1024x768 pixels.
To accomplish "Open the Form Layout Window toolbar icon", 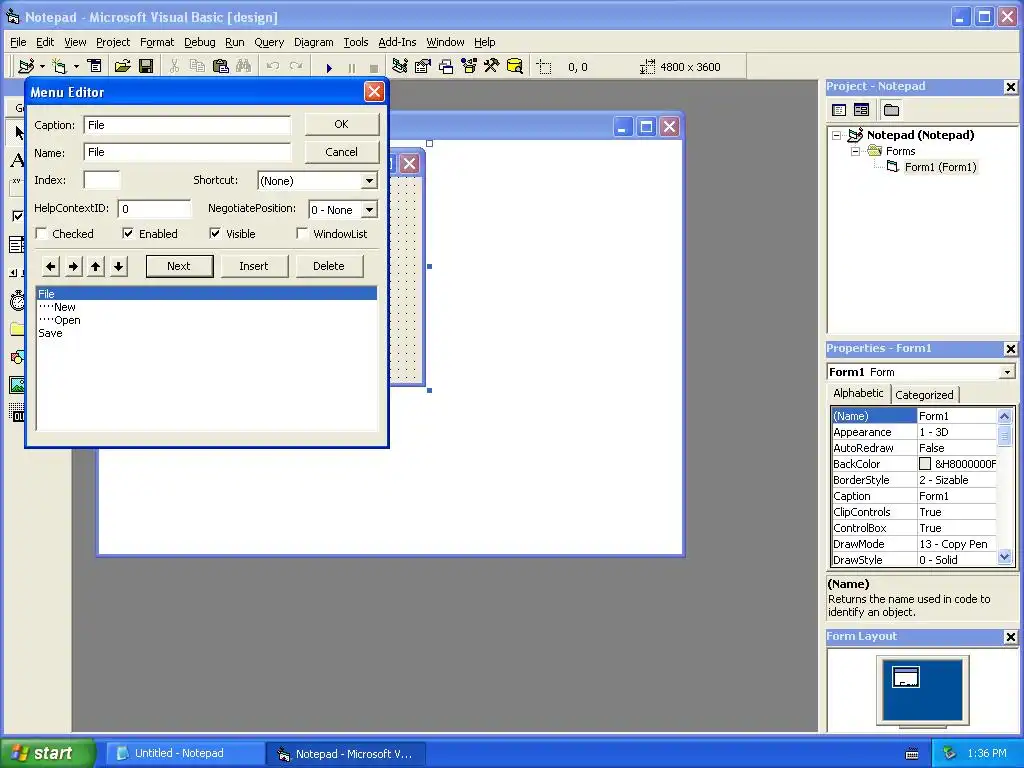I will click(446, 67).
